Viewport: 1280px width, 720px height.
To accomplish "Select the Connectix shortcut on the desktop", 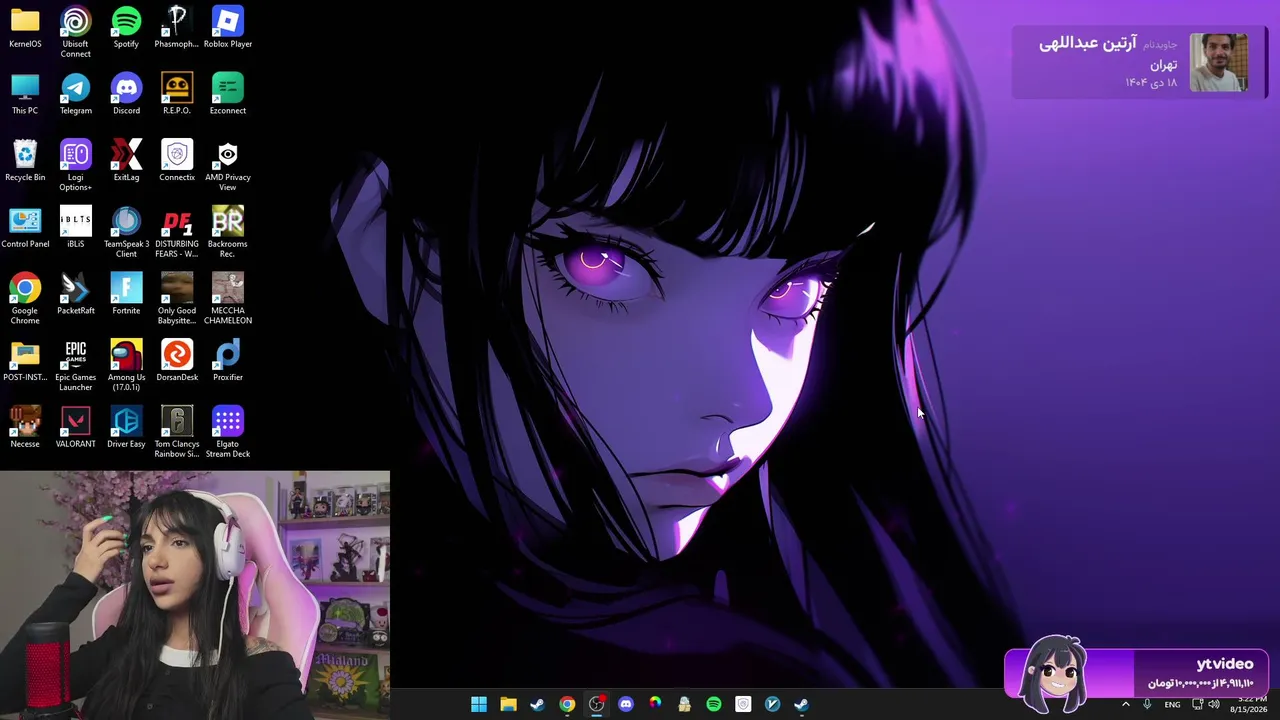I will coord(177,162).
